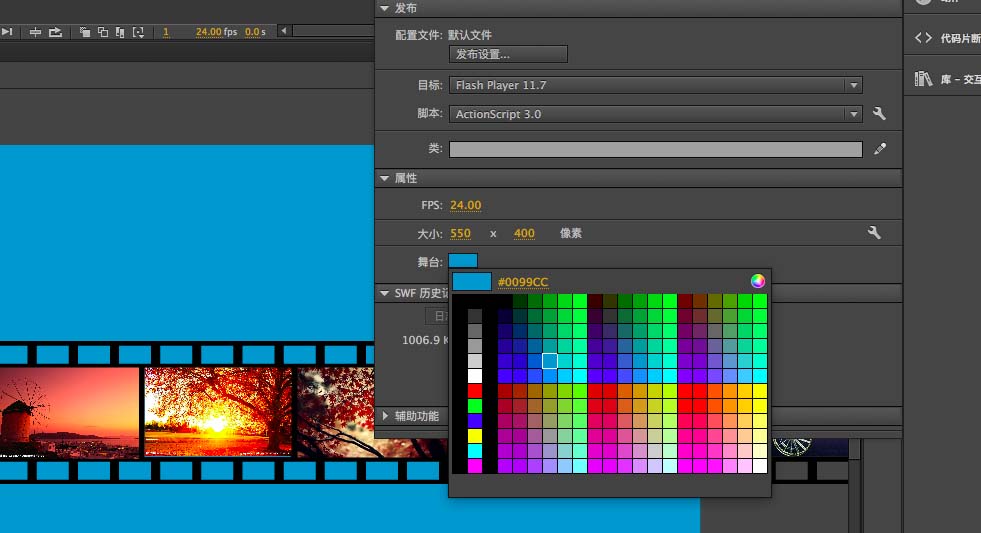This screenshot has height=533, width=981.
Task: Enable onion skin outlines icon
Action: [x=103, y=32]
